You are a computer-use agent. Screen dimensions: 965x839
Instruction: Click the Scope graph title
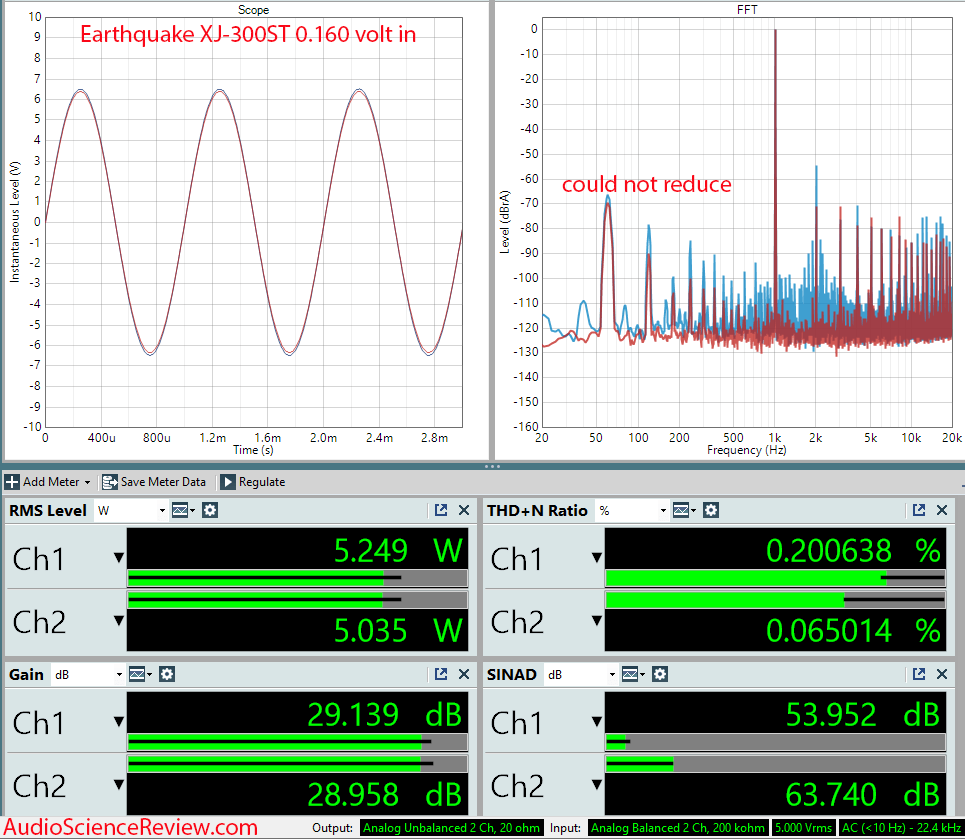(254, 10)
